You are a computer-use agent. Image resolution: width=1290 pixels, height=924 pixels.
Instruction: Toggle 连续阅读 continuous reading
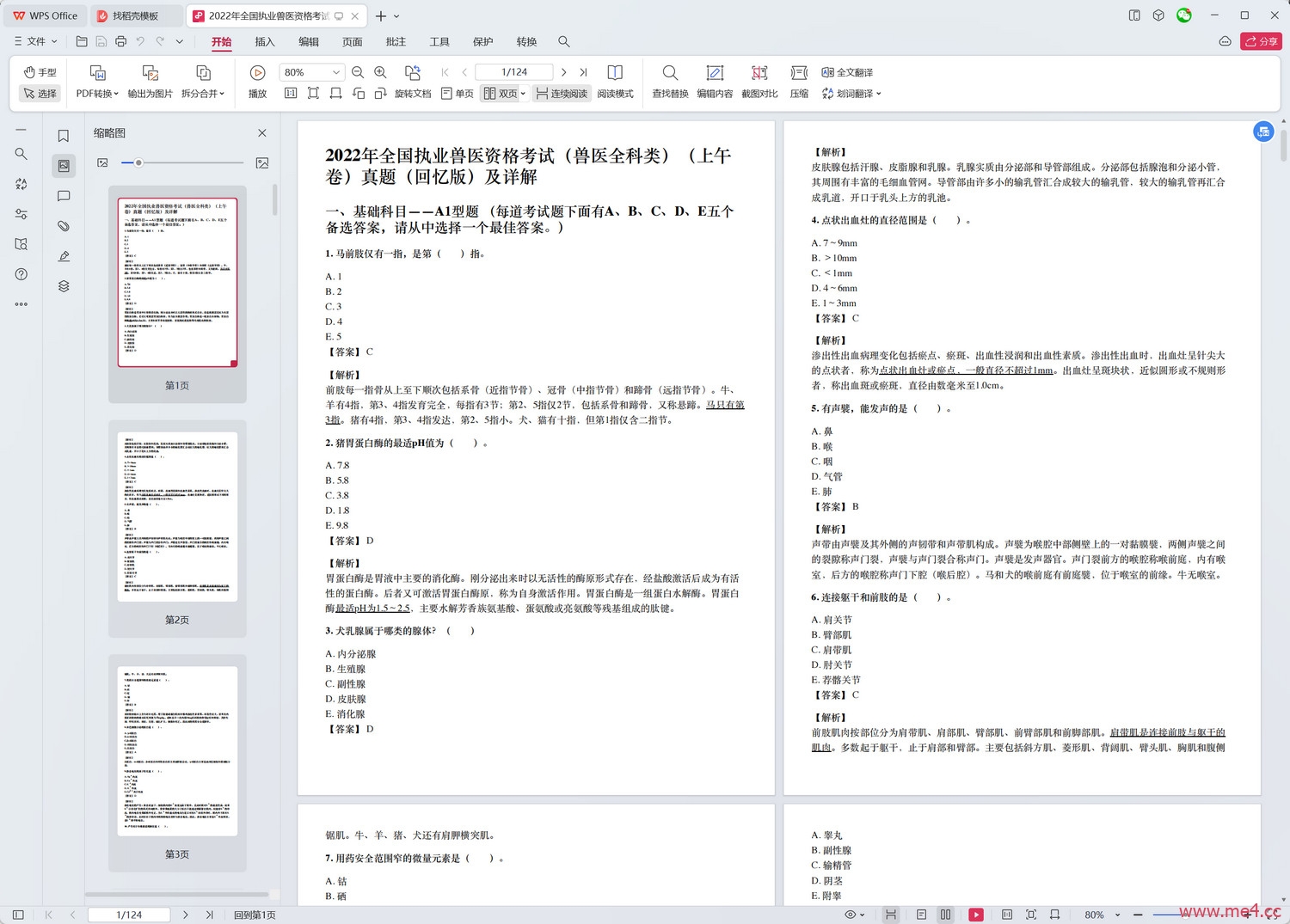click(562, 93)
